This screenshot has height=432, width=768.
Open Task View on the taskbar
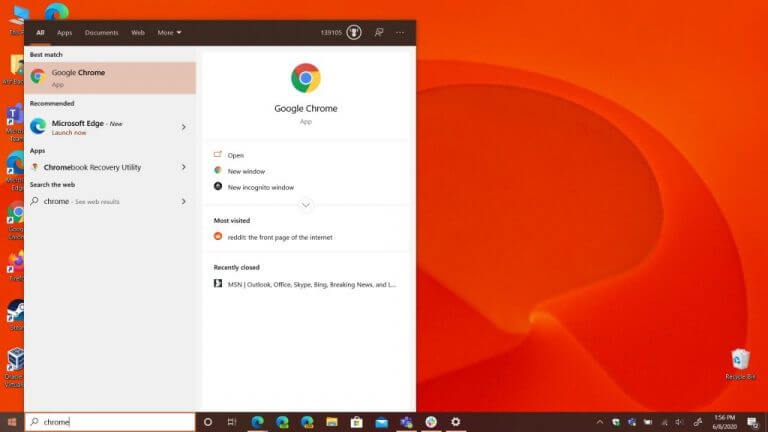(232, 422)
